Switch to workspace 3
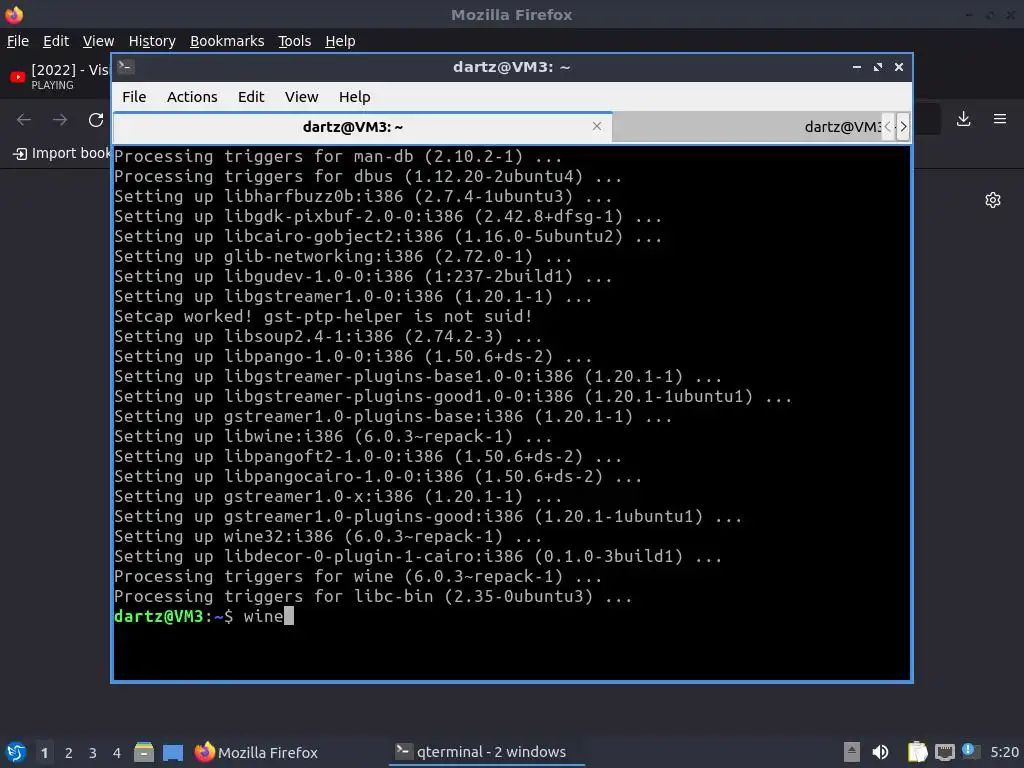The image size is (1024, 768). click(x=93, y=752)
